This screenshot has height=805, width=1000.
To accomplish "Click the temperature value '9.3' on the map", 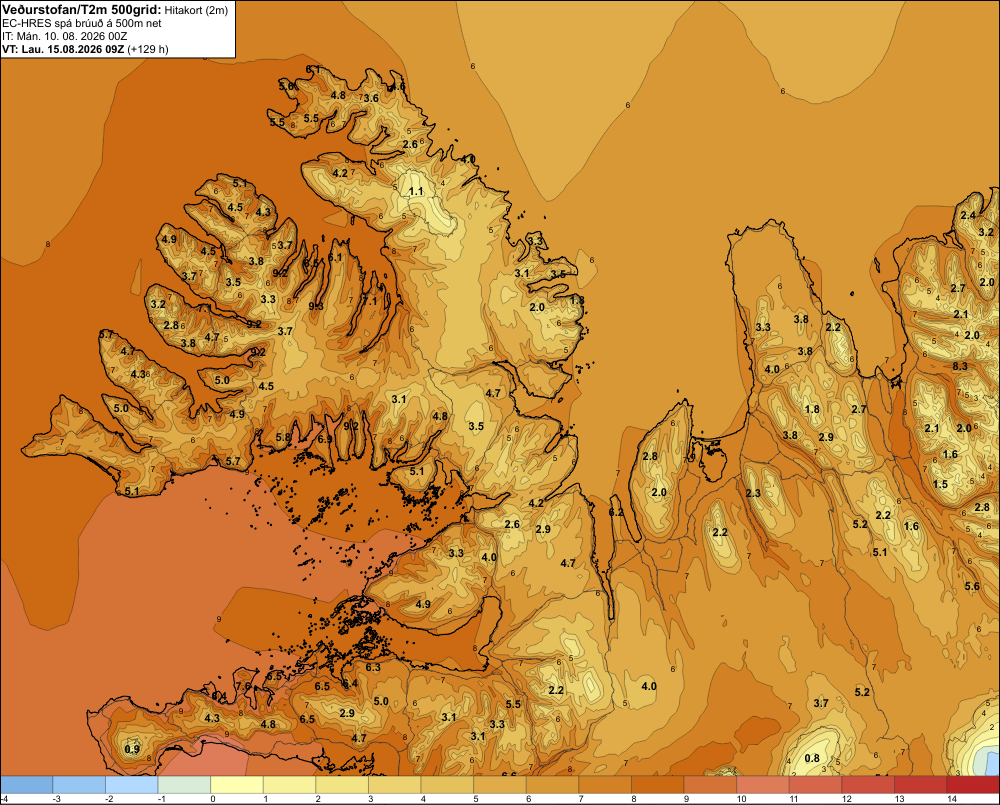I will (x=316, y=306).
